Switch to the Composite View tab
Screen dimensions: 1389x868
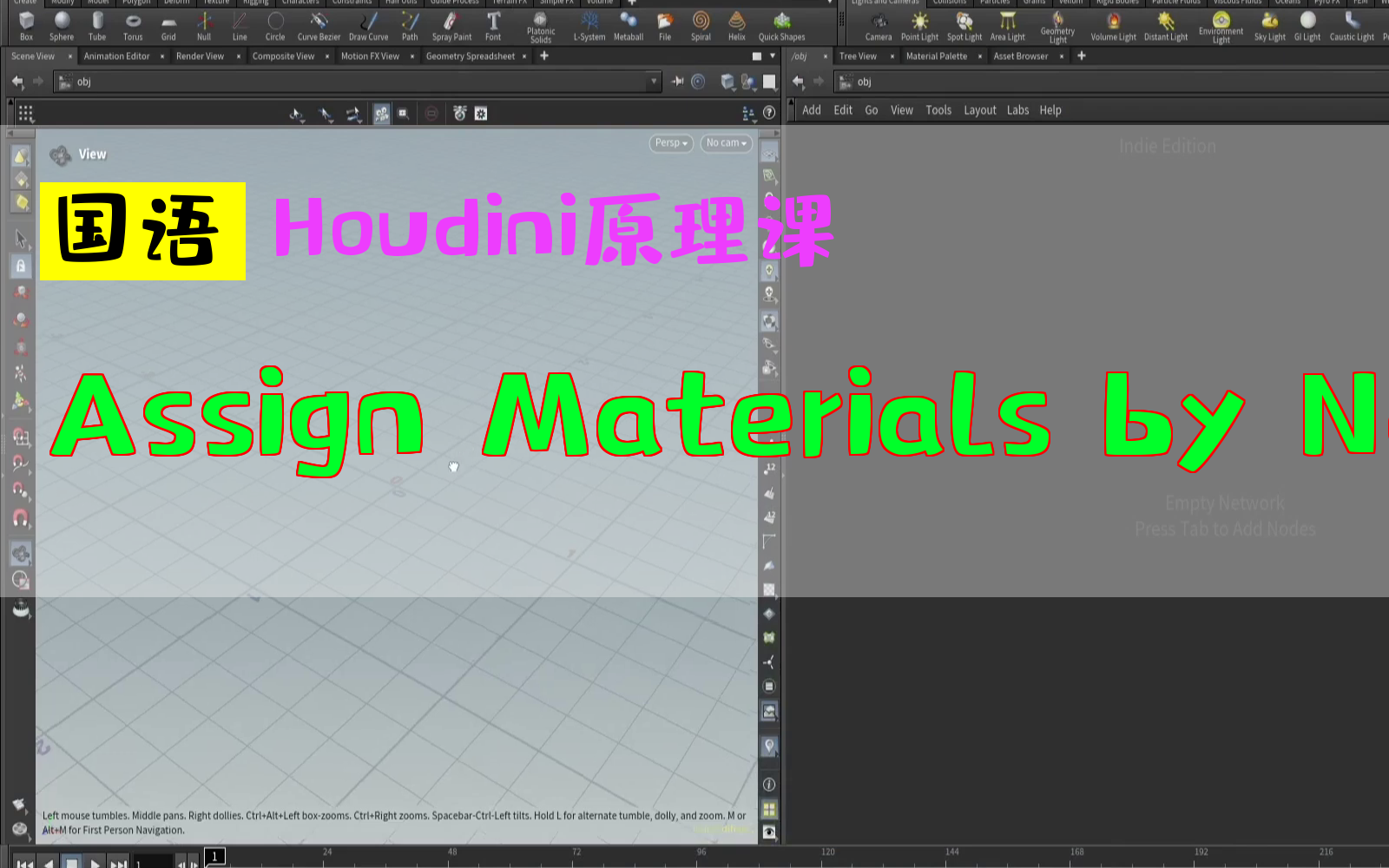283,56
